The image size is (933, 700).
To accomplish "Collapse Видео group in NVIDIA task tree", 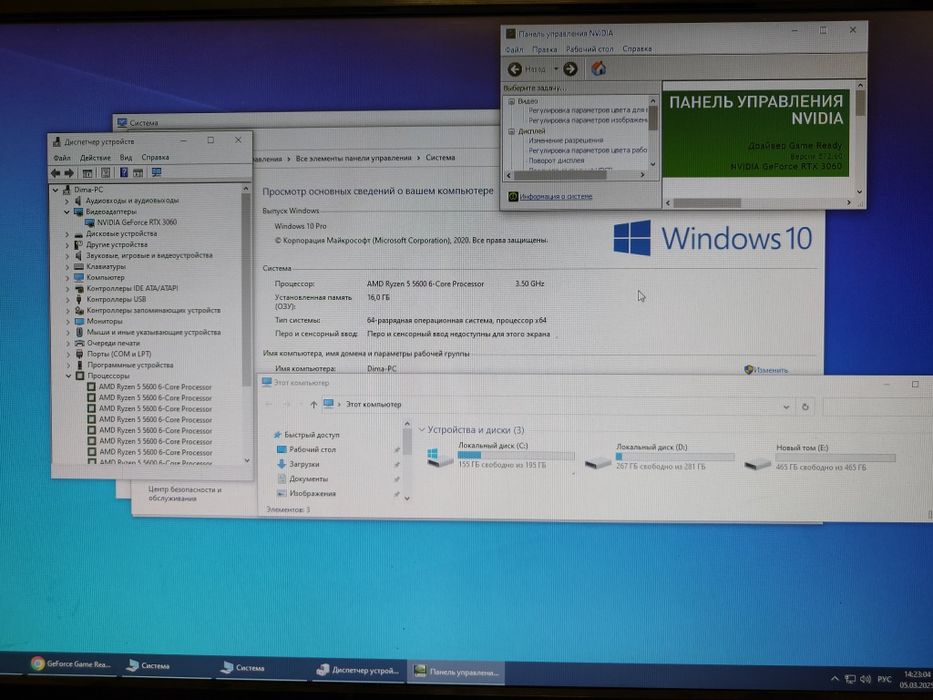I will tap(511, 102).
